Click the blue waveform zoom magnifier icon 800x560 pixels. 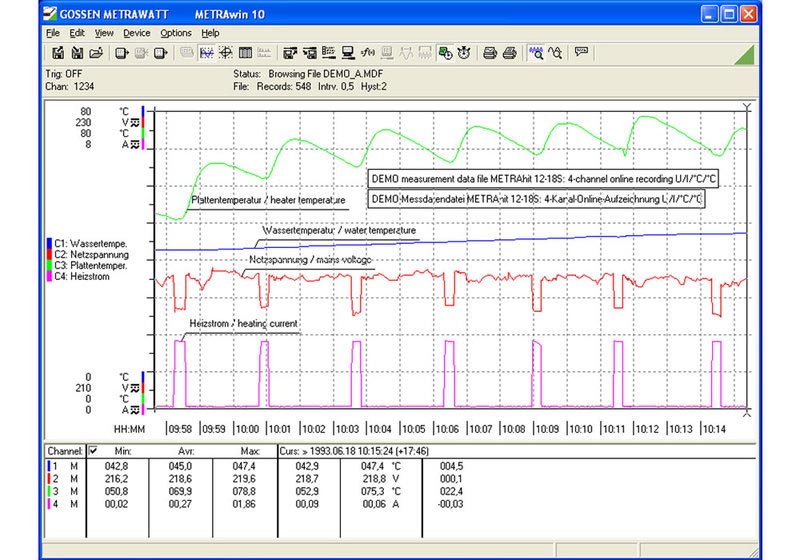pyautogui.click(x=536, y=53)
